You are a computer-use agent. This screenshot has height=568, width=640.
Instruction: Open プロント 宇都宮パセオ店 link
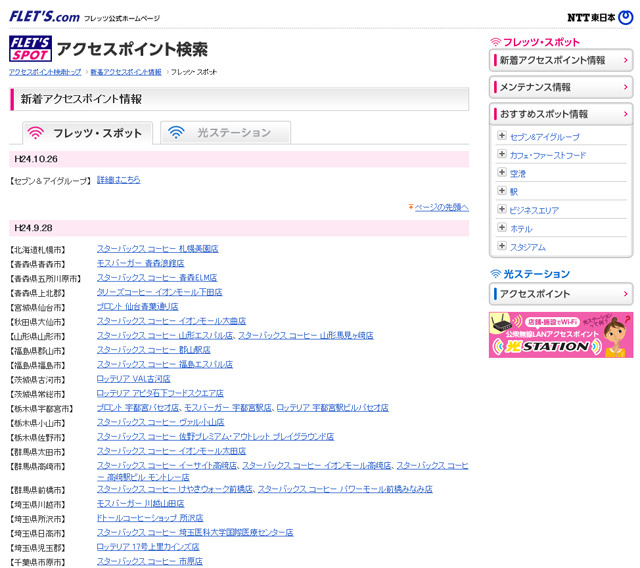point(138,408)
